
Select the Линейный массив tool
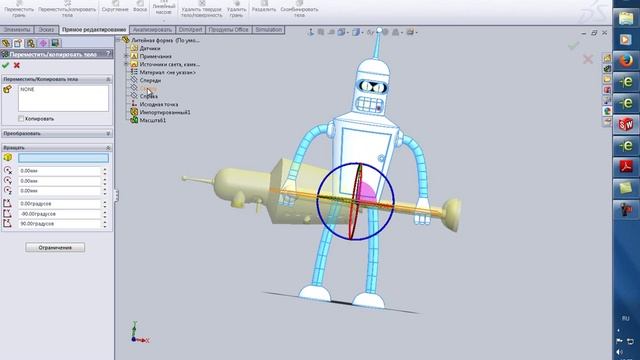pyautogui.click(x=164, y=8)
